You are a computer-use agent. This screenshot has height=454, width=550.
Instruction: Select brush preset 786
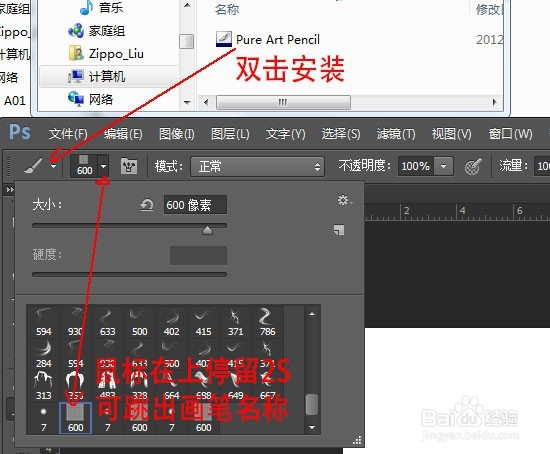coord(267,322)
